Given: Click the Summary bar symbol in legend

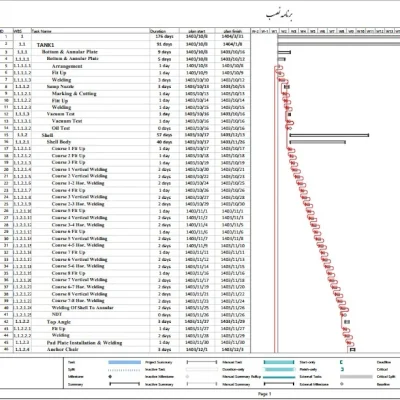Looking at the screenshot, I should [125, 384].
